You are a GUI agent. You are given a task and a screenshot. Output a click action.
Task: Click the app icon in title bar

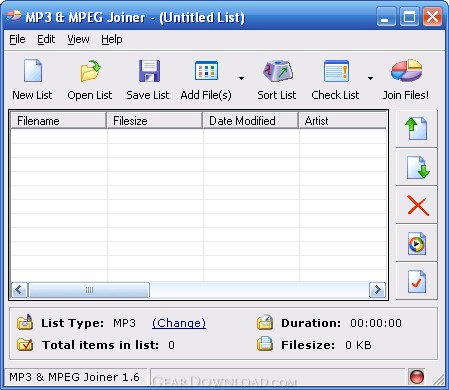(13, 16)
